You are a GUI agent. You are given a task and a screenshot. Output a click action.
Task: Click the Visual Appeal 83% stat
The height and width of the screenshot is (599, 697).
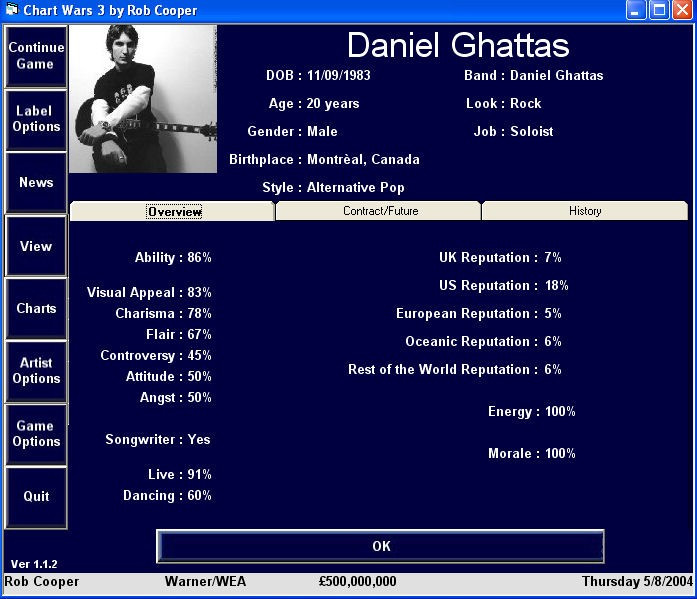149,292
